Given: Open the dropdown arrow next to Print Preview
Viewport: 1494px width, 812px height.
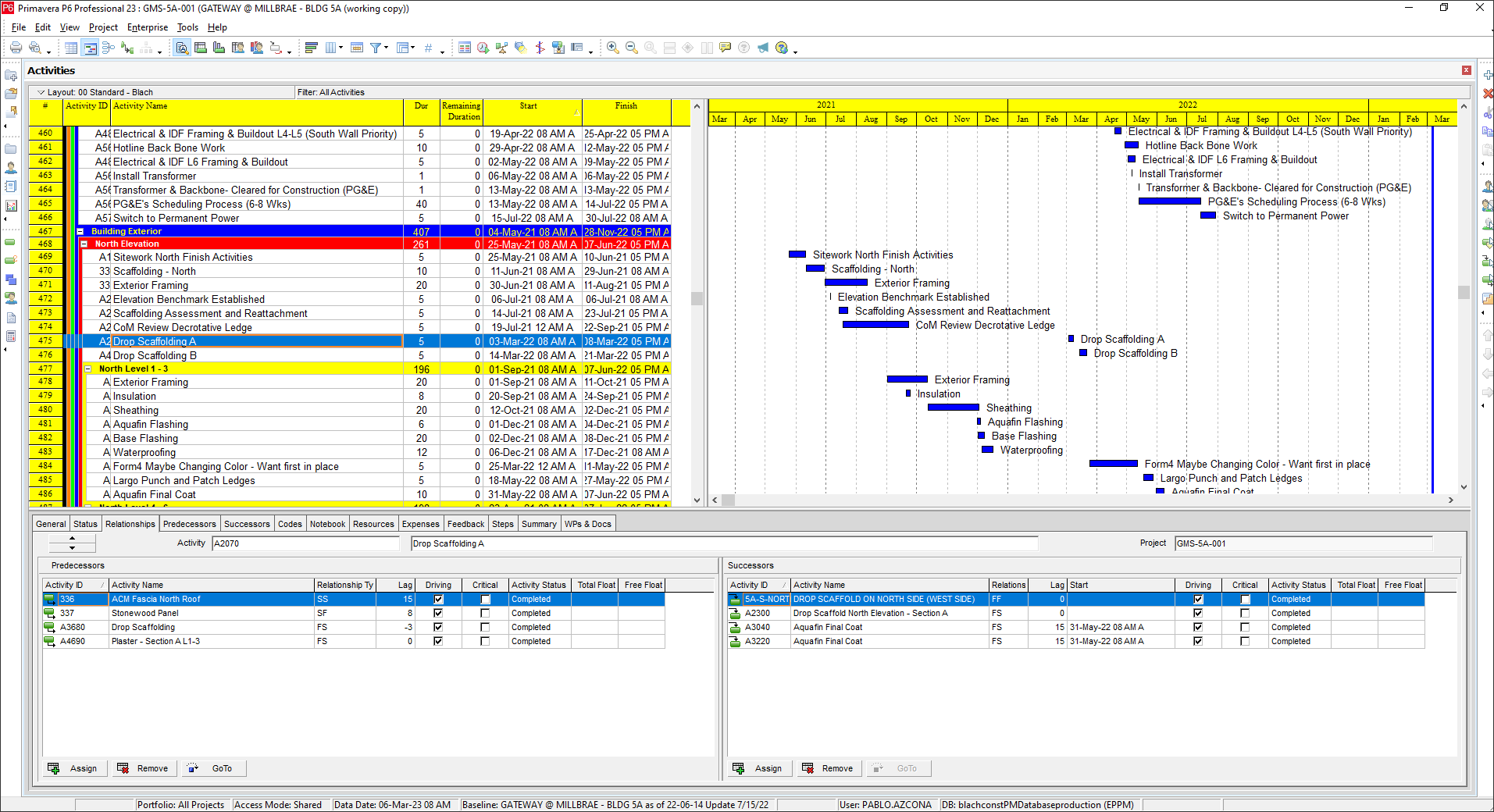Looking at the screenshot, I should (48, 52).
